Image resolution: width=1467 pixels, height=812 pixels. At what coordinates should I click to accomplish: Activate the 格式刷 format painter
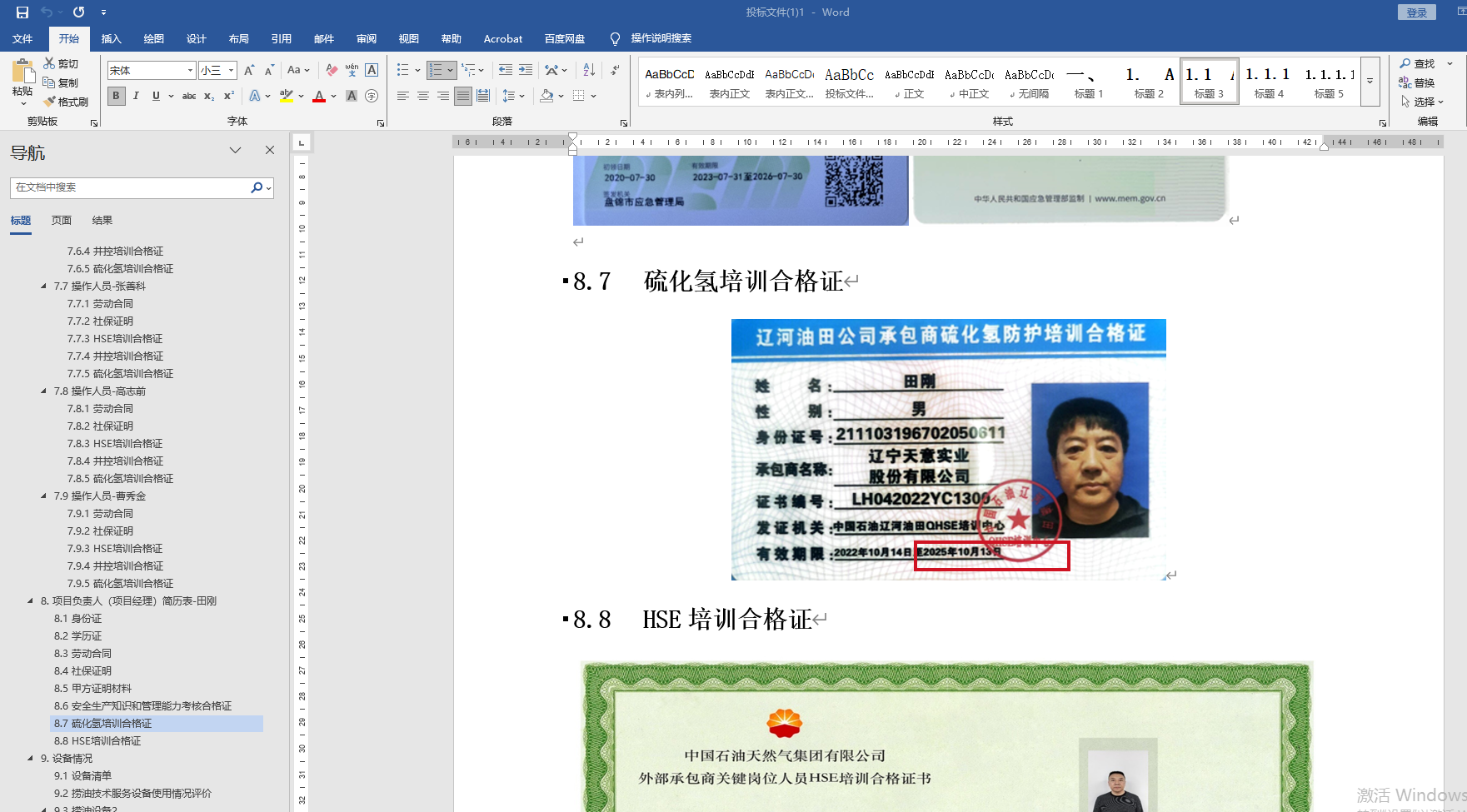tap(67, 102)
